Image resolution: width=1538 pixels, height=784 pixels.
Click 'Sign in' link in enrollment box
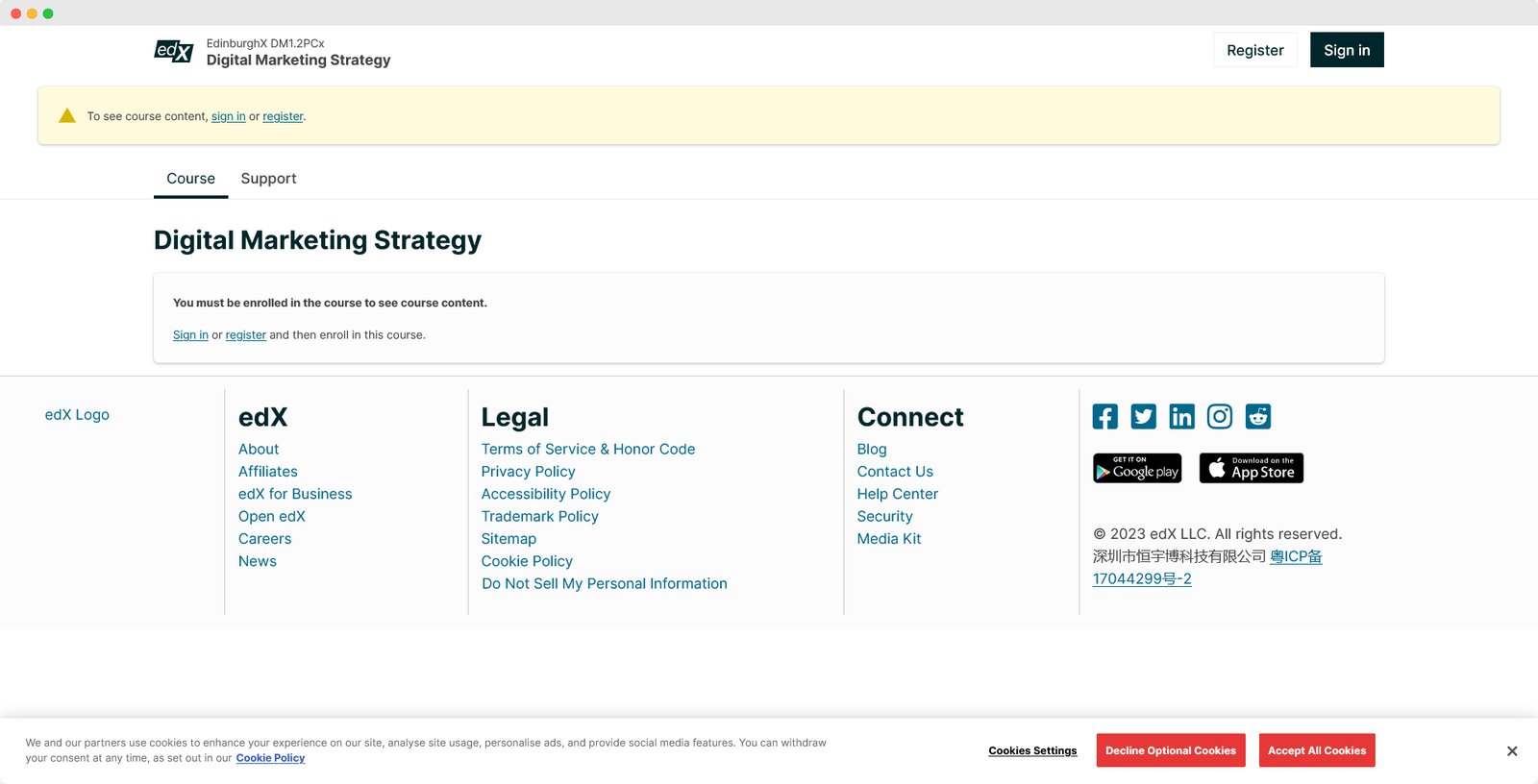pos(190,335)
